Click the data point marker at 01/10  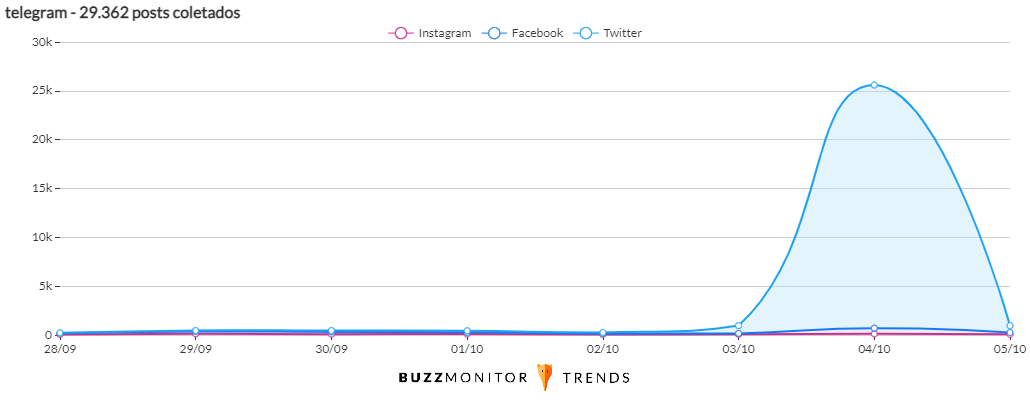pos(467,331)
